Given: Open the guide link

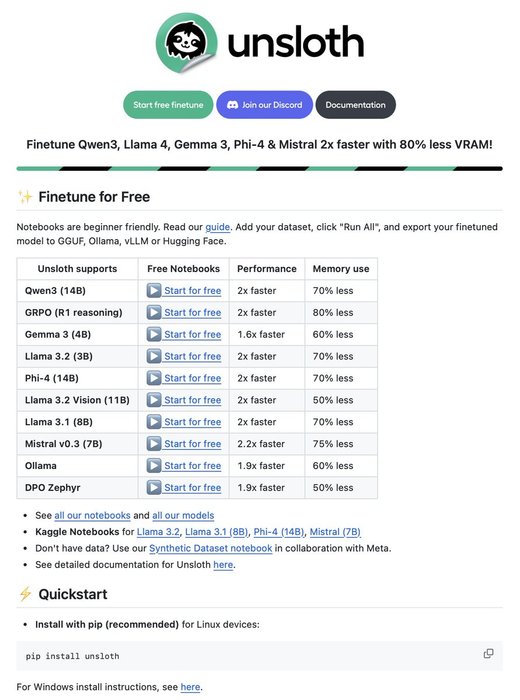Looking at the screenshot, I should 217,227.
